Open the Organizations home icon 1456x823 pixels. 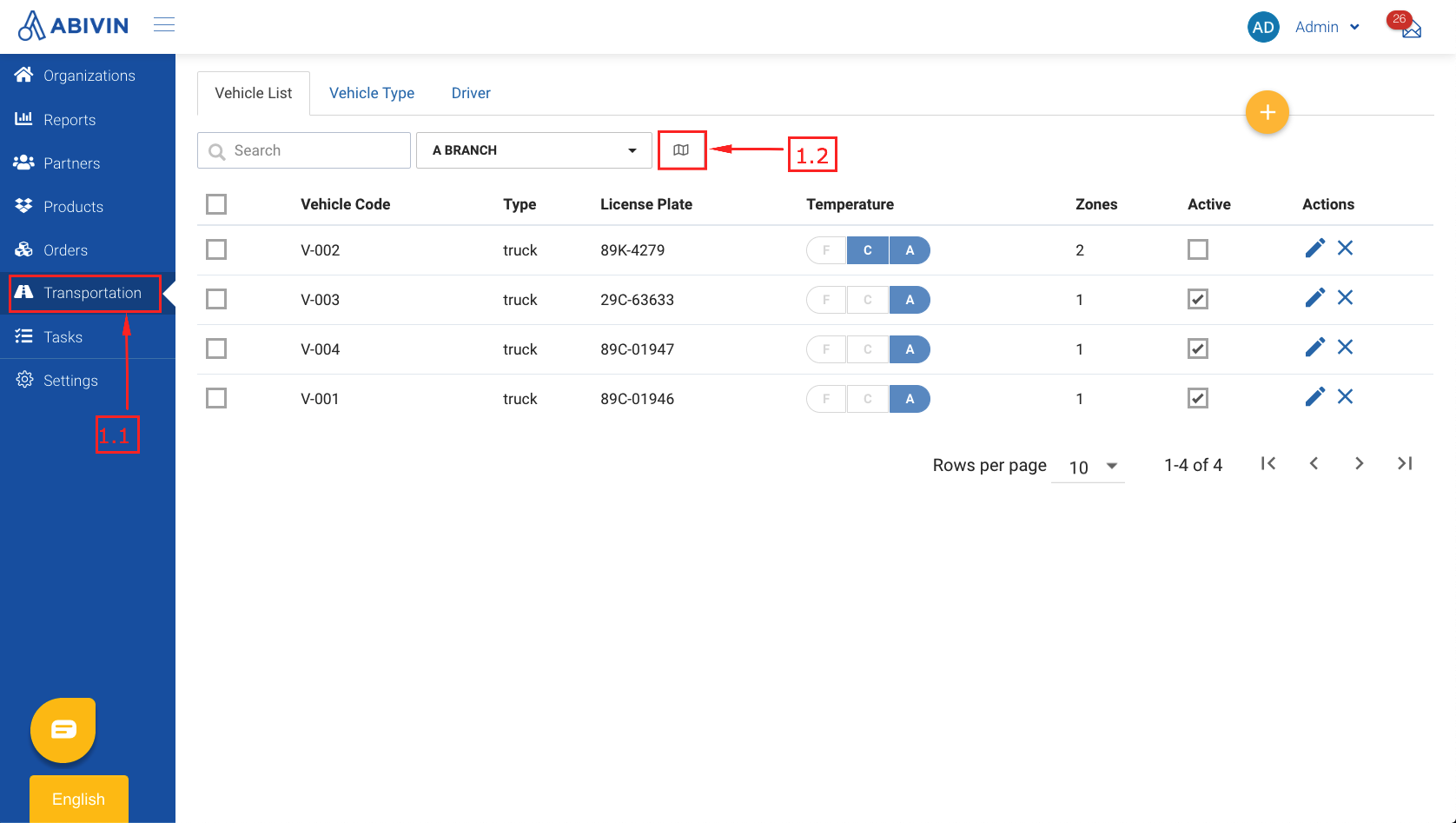[x=23, y=75]
